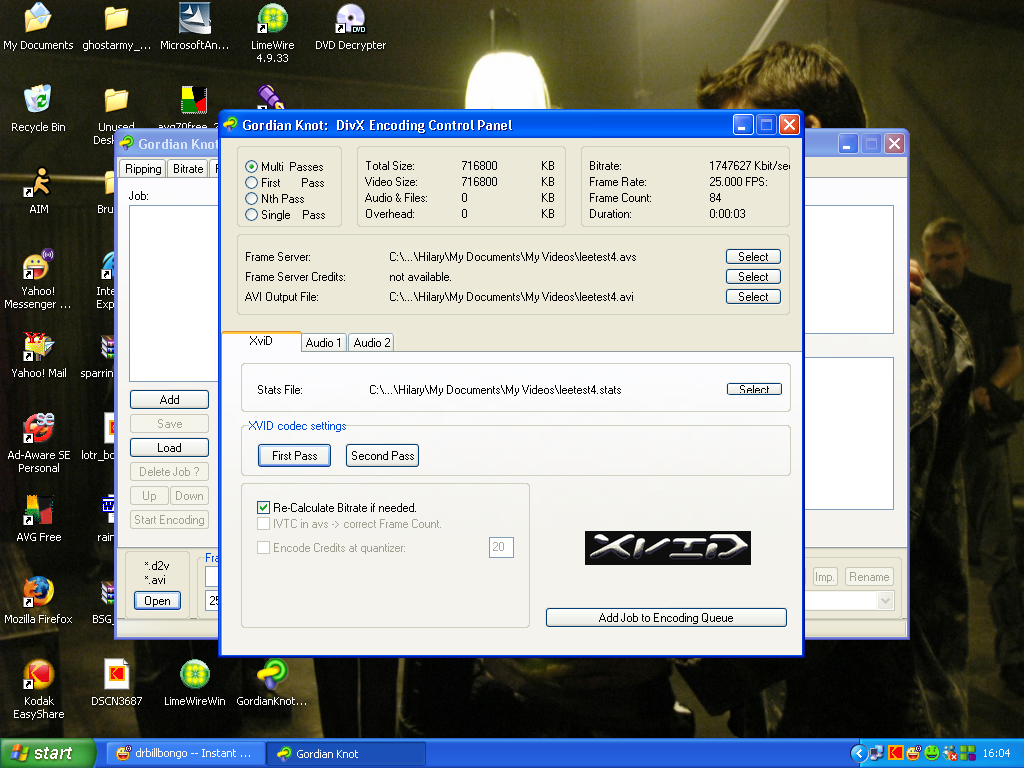The image size is (1024, 768).
Task: Choose the Single Pass radio option
Action: tap(252, 215)
